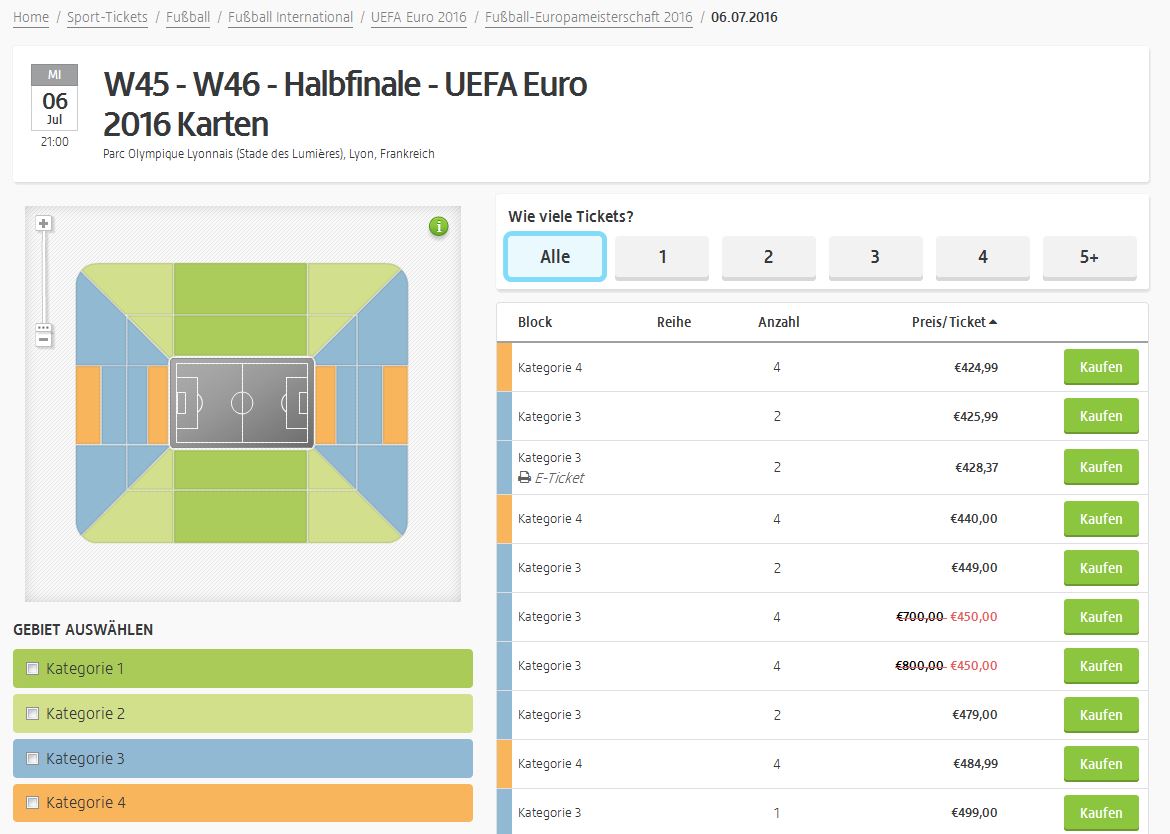Sort the list by Anzahl header
1170x834 pixels.
click(x=778, y=322)
